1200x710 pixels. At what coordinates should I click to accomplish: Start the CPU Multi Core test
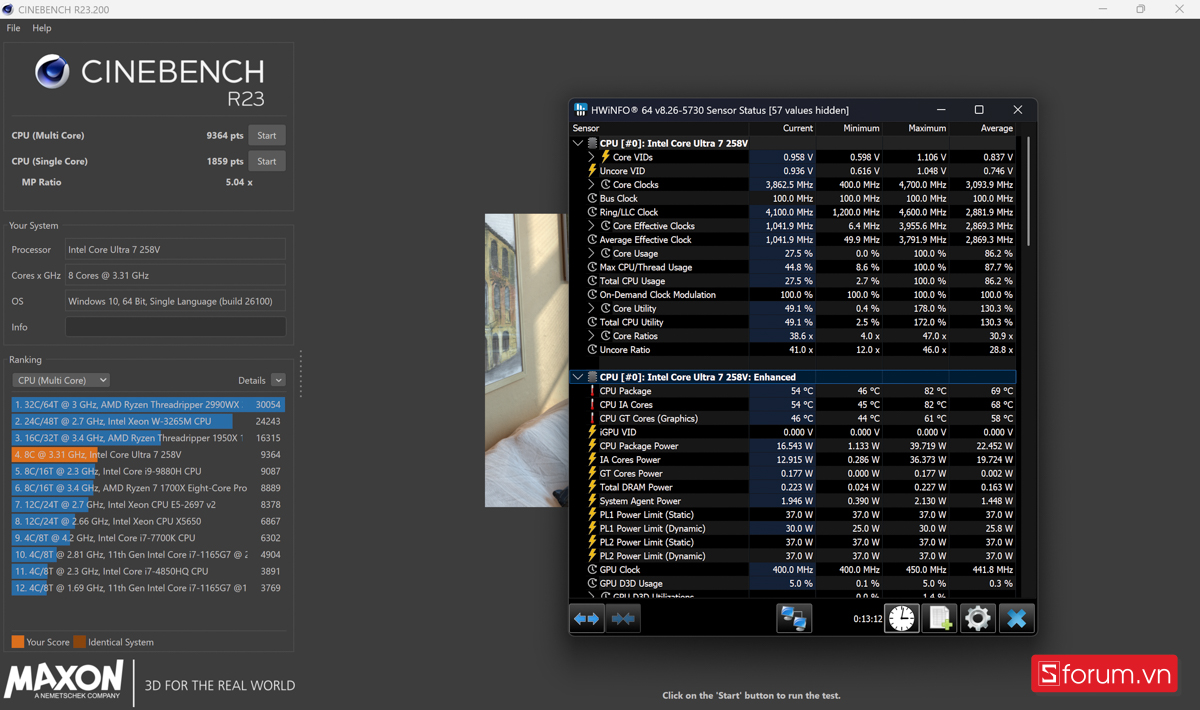pos(267,135)
